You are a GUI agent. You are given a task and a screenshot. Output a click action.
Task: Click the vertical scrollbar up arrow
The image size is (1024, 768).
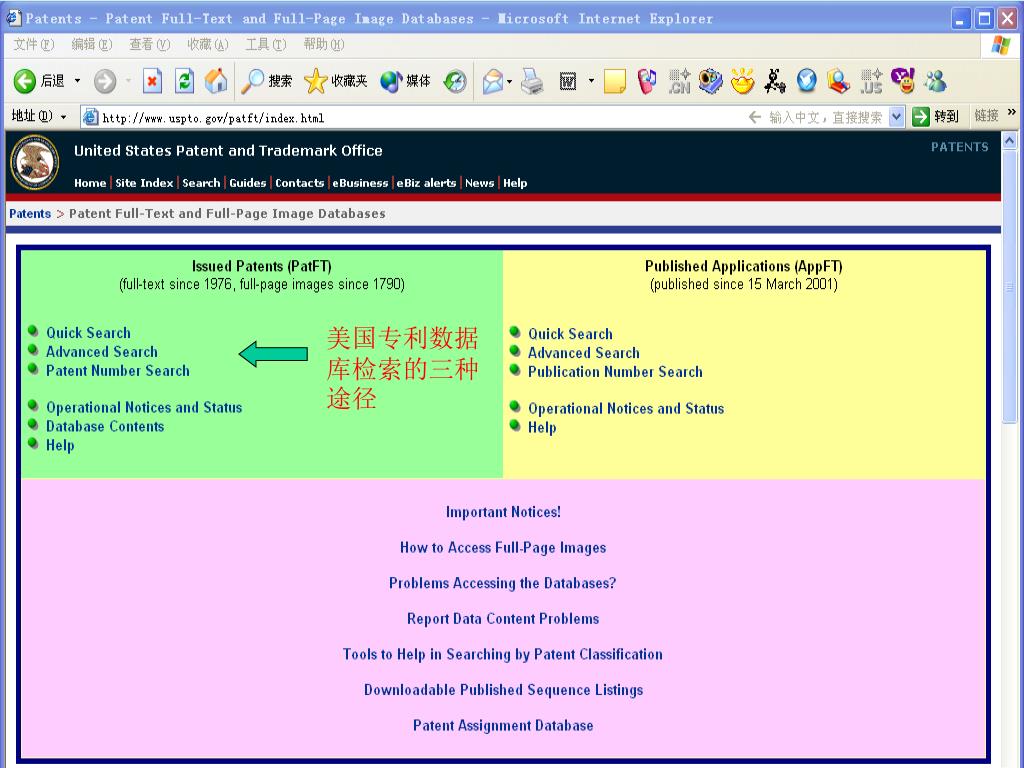(1009, 140)
